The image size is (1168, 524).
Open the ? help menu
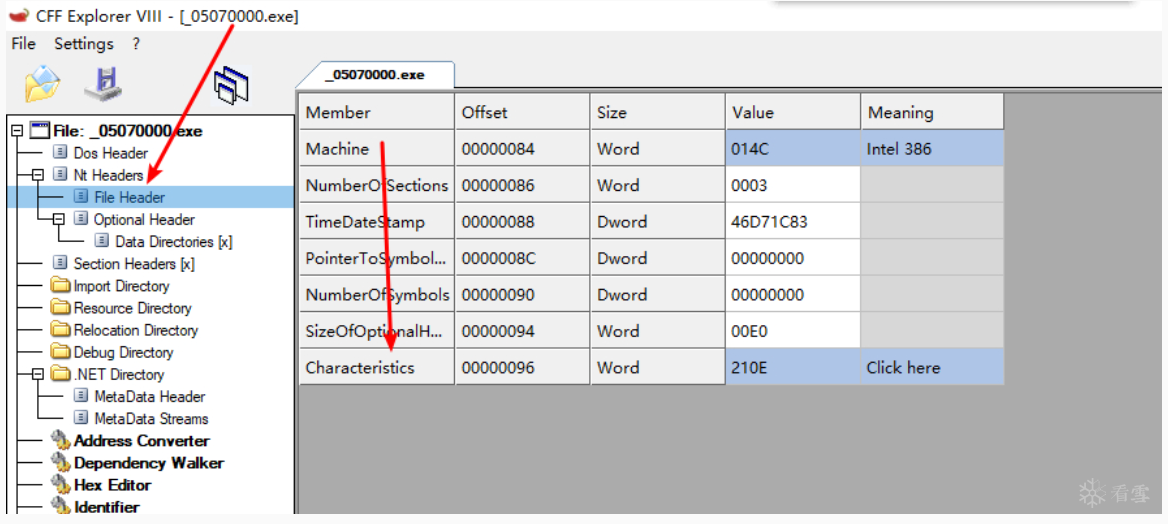coord(136,44)
